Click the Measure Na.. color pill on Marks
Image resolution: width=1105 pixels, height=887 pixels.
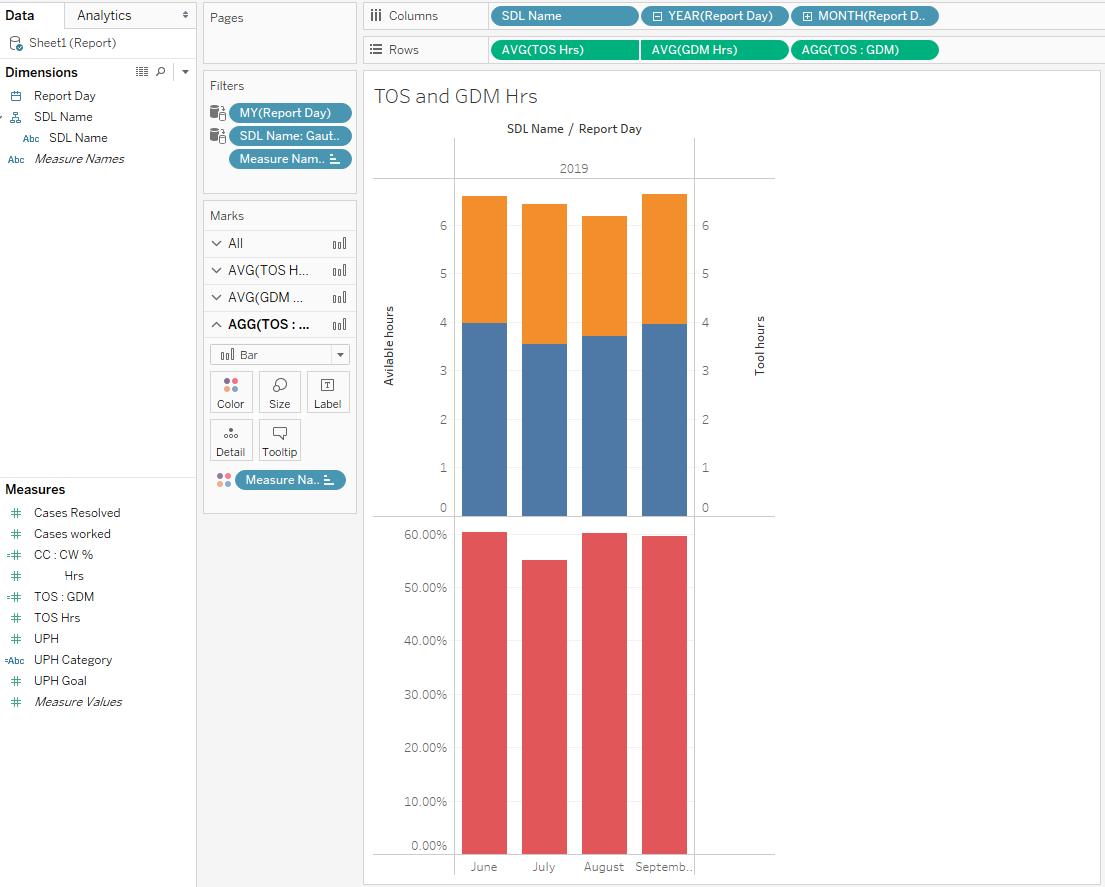tap(290, 480)
